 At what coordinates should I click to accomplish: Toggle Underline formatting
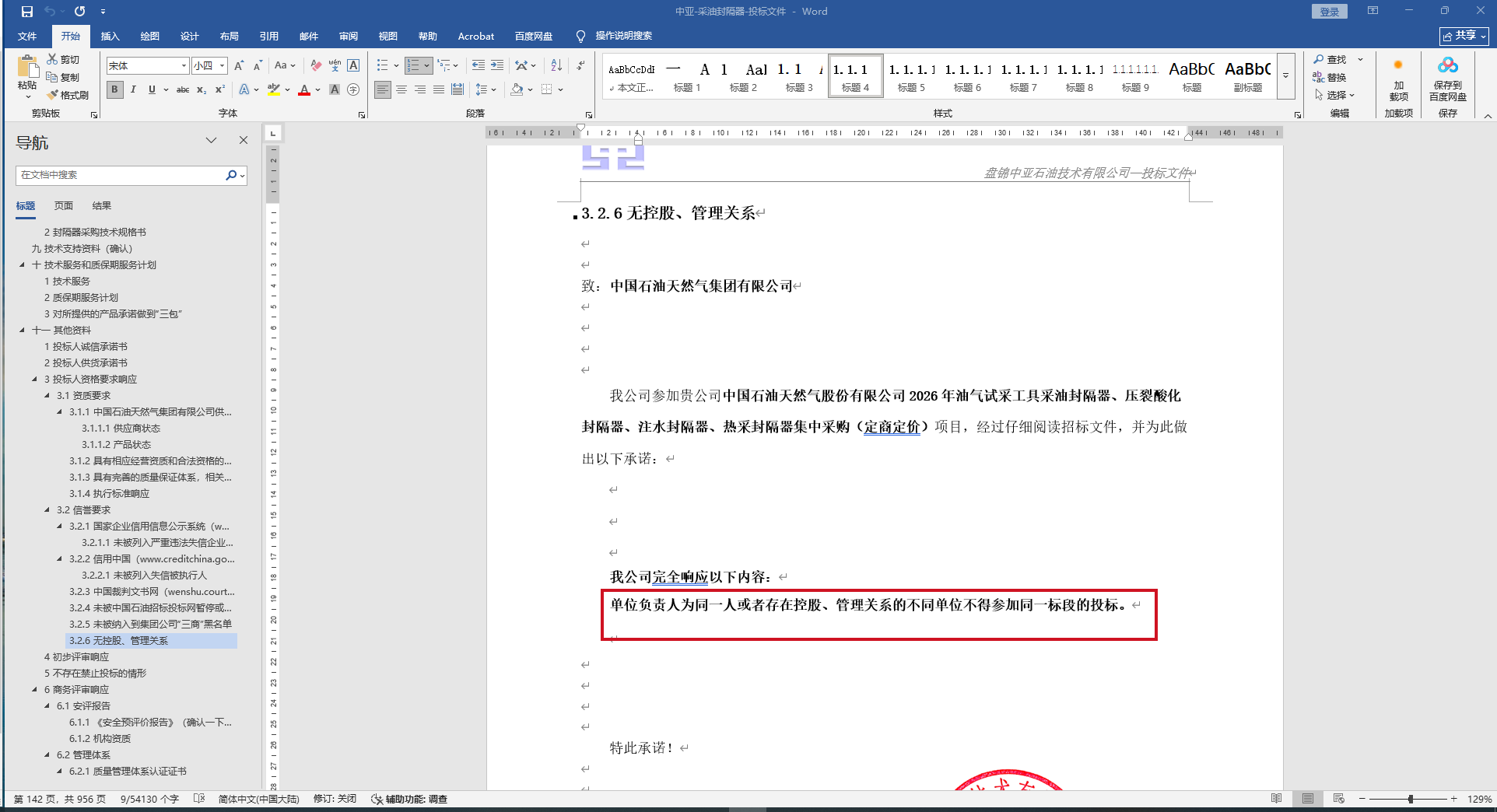coord(152,89)
